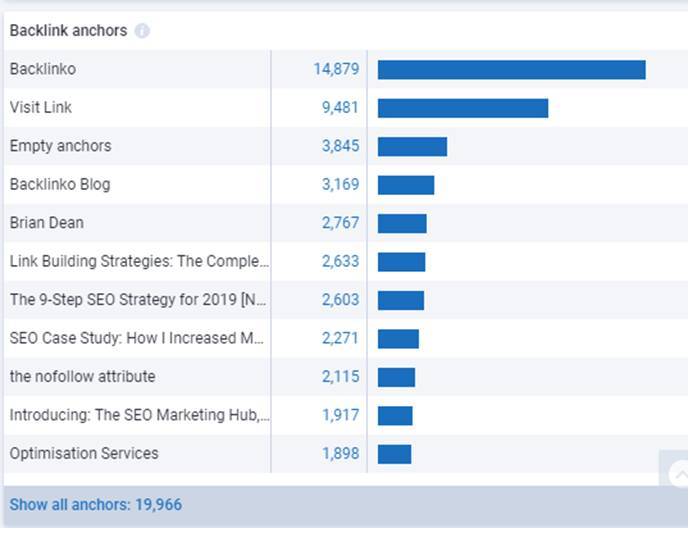Click the SEO Case Study anchor text
Viewport: 699px width, 536px height.
coord(136,338)
